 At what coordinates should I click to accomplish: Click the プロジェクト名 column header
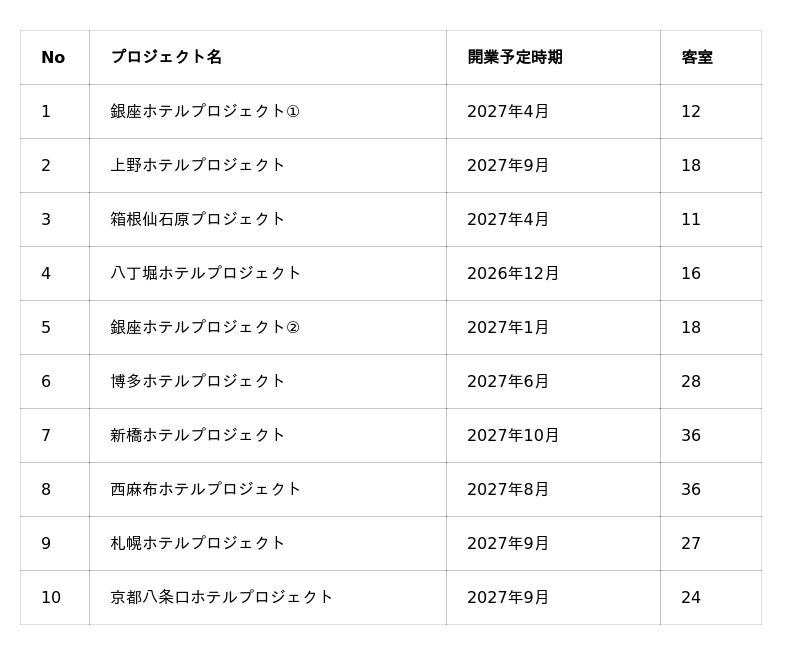pos(166,57)
